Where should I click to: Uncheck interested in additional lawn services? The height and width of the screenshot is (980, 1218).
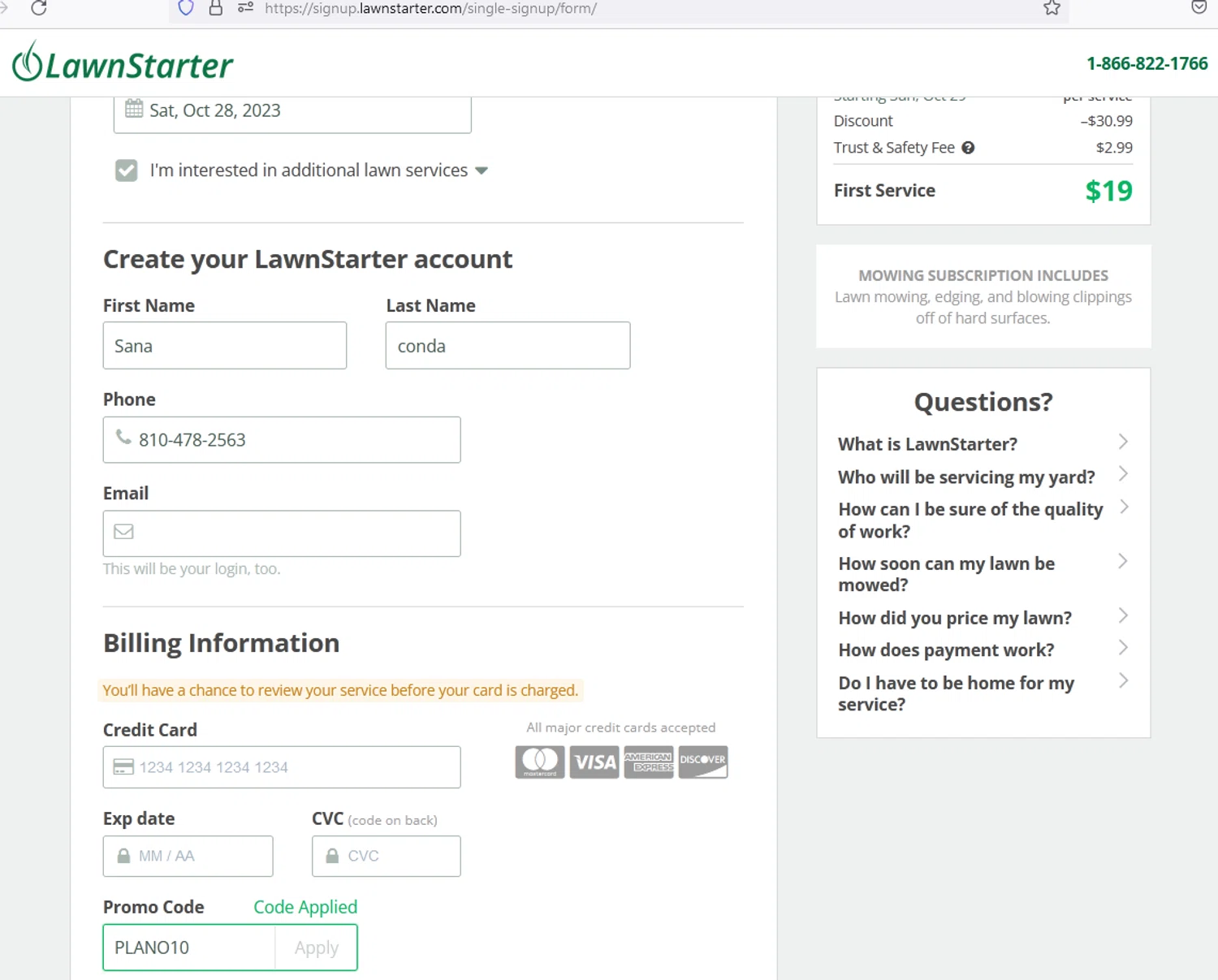pyautogui.click(x=126, y=171)
